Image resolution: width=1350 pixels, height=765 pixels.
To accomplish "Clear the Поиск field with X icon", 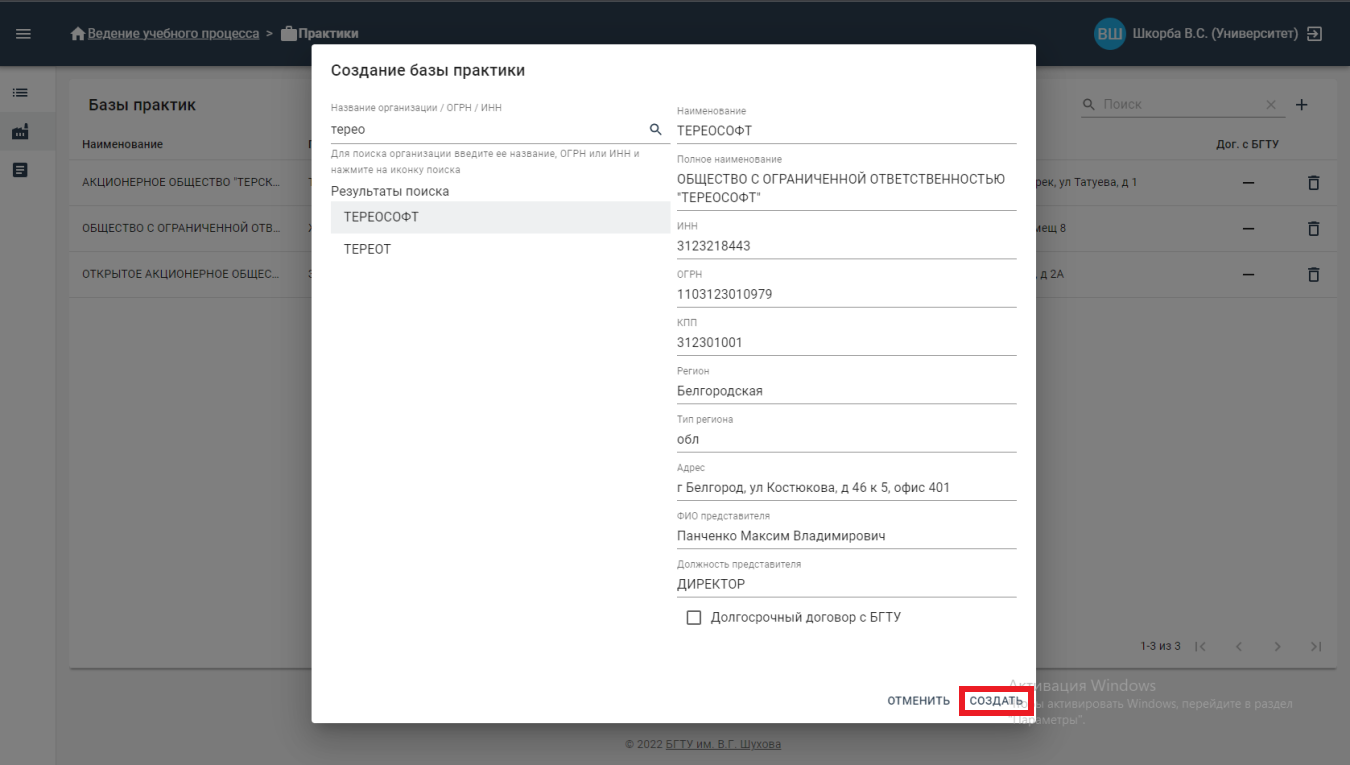I will 1271,104.
